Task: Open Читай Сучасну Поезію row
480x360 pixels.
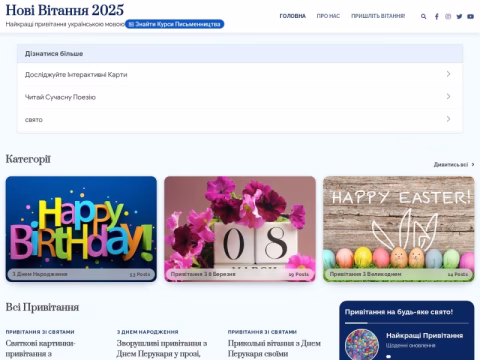Action: point(240,97)
